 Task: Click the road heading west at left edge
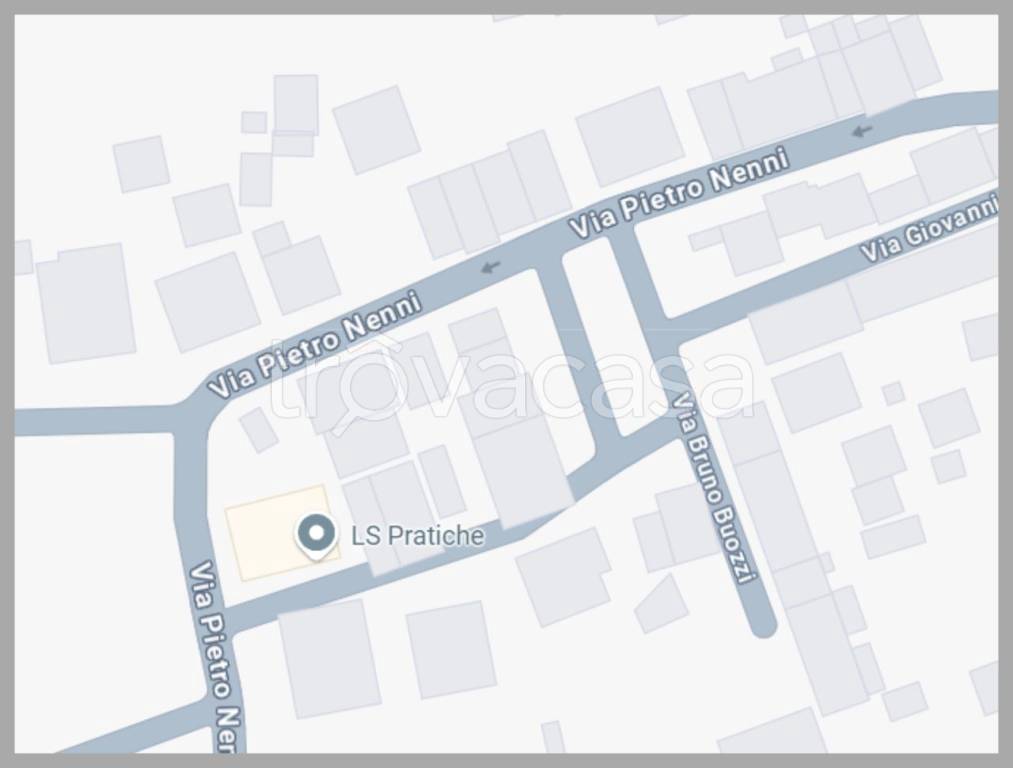click(x=90, y=420)
